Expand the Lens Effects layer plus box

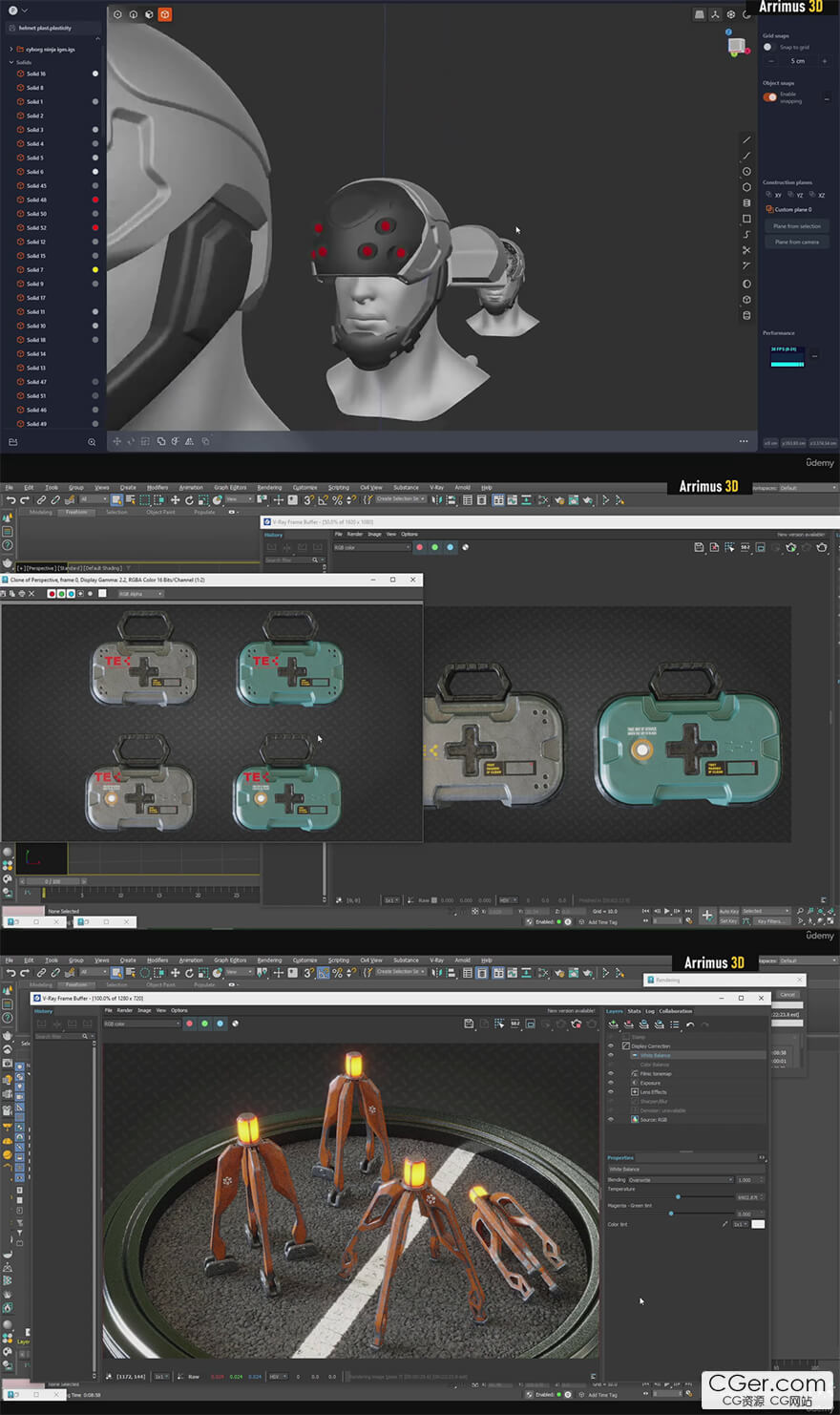pos(635,1092)
